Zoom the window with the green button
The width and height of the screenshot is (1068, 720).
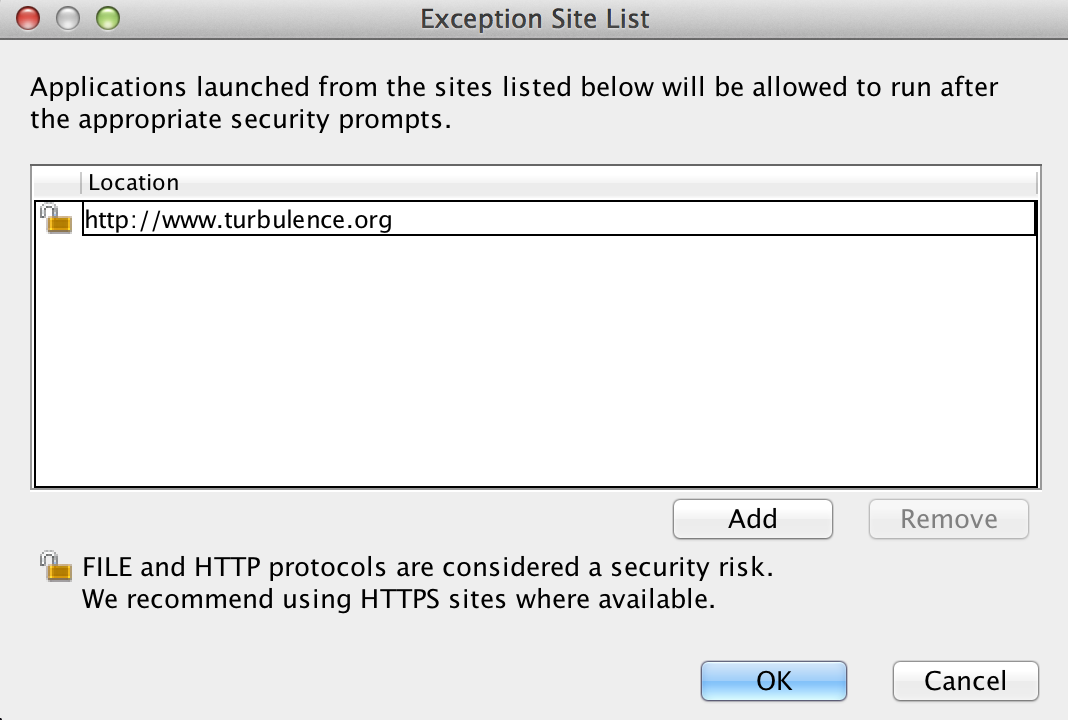108,18
